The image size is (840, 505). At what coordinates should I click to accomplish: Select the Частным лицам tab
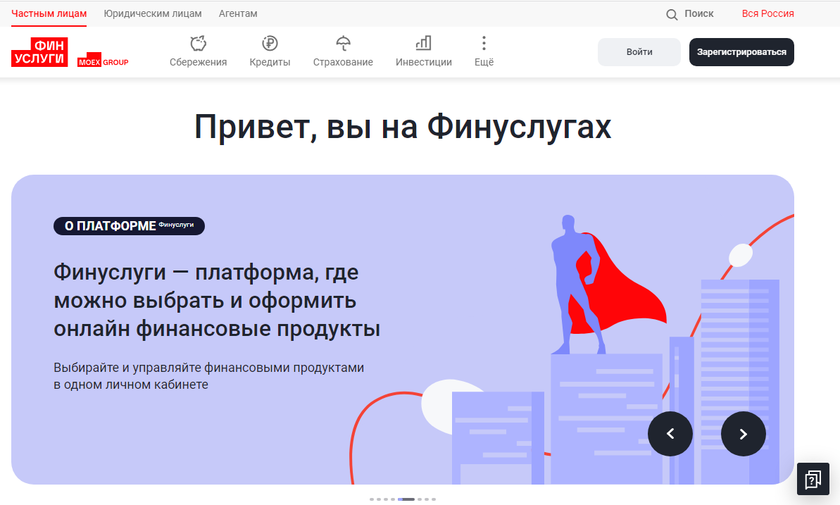point(49,14)
